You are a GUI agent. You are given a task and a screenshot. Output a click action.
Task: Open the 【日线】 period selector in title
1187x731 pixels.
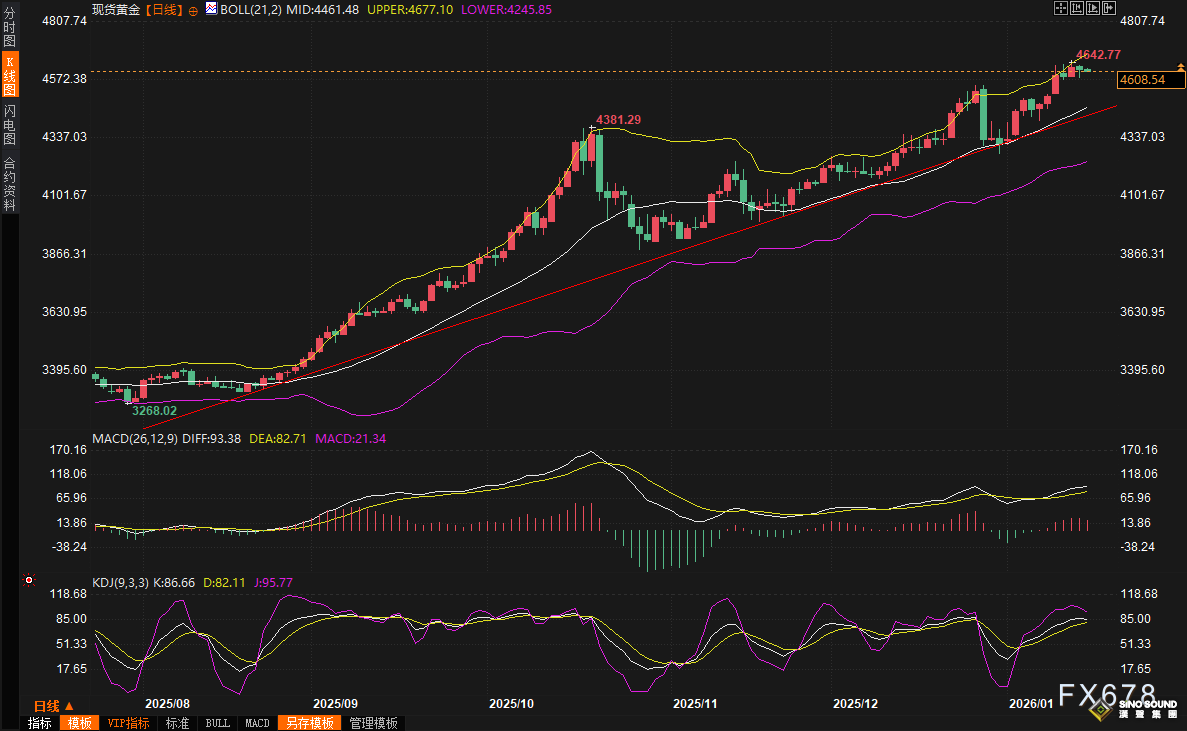coord(165,9)
